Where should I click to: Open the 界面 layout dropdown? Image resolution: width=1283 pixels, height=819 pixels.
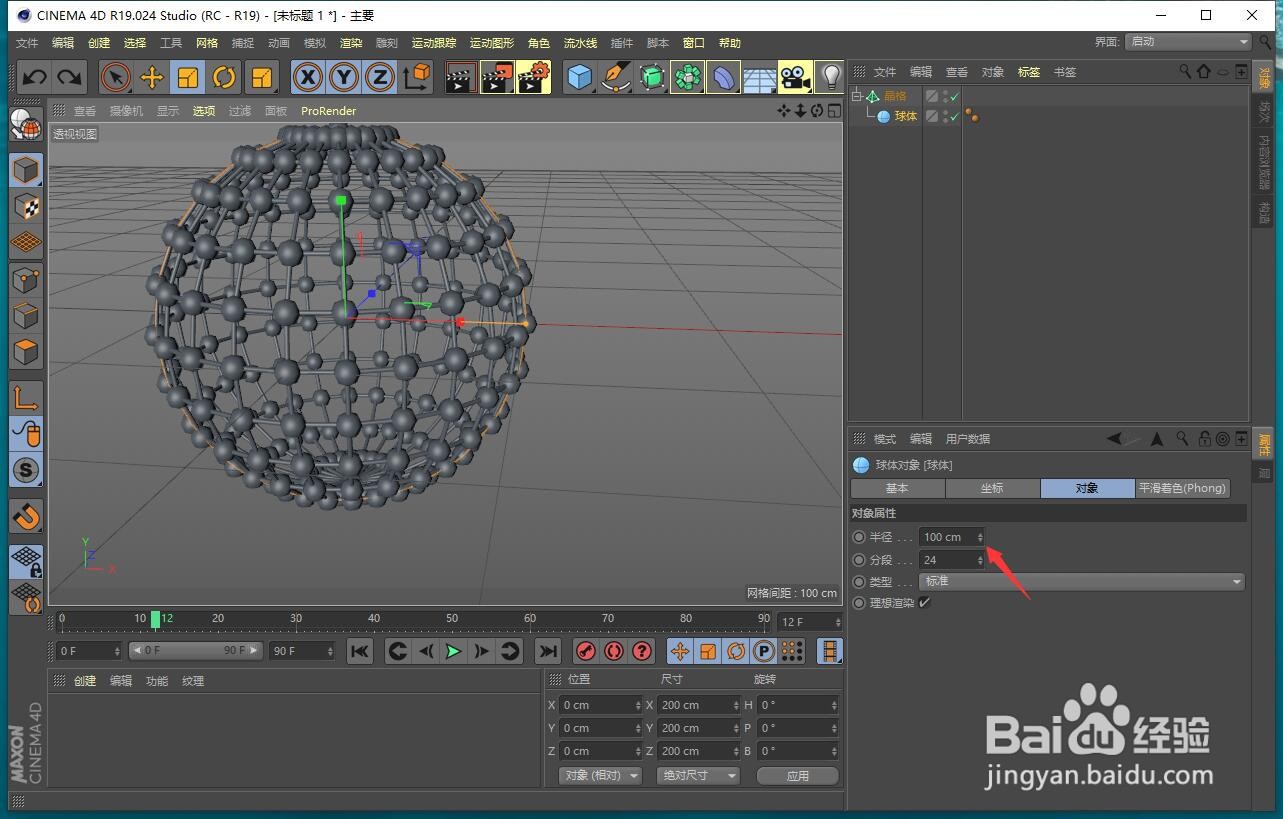click(x=1188, y=41)
